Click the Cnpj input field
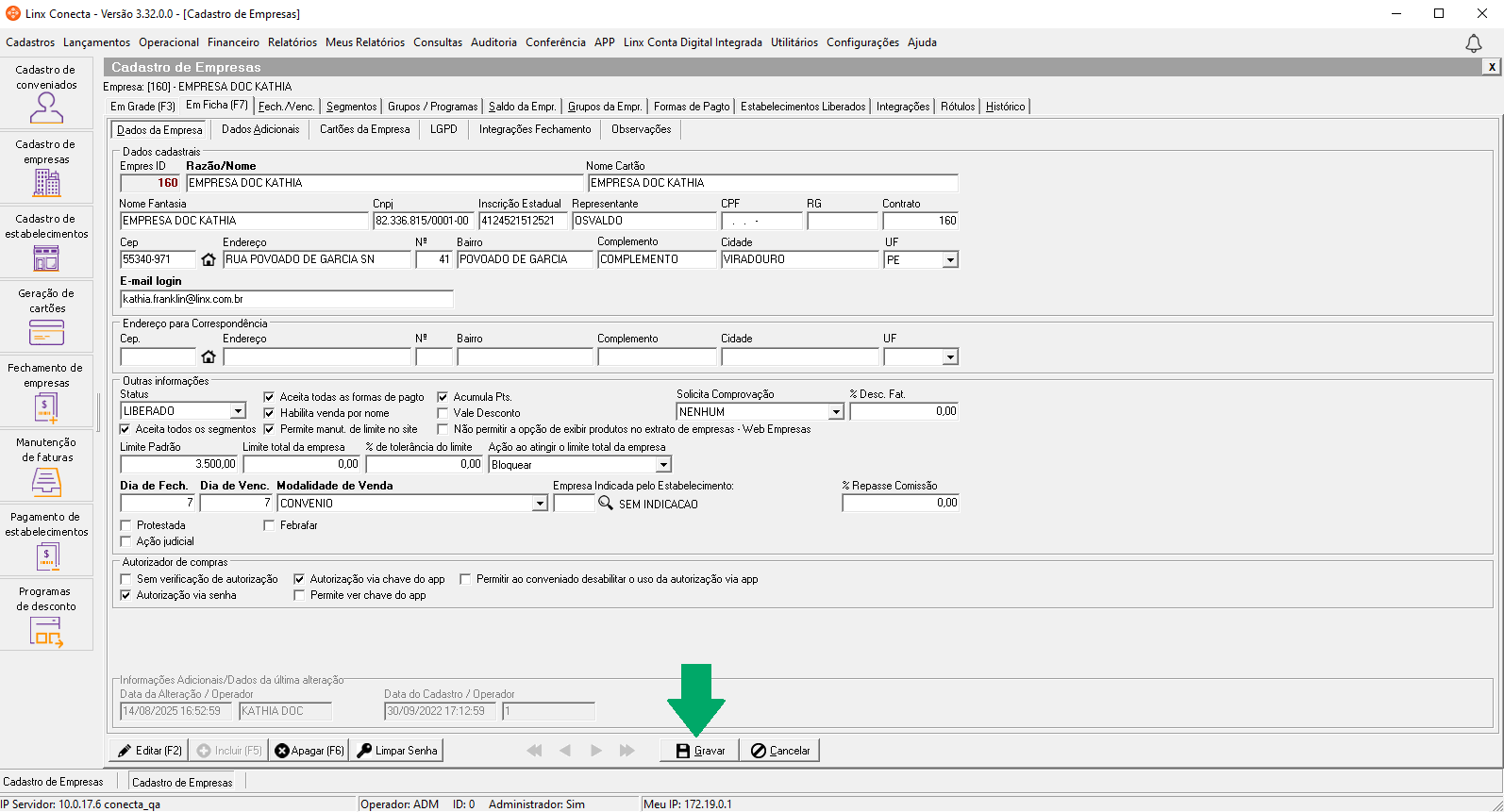This screenshot has width=1504, height=812. click(424, 221)
